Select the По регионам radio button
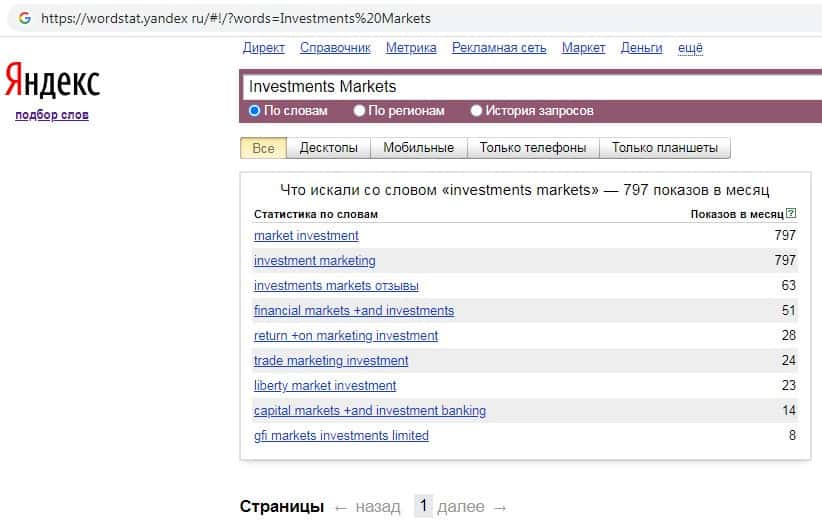The image size is (822, 525). point(359,111)
